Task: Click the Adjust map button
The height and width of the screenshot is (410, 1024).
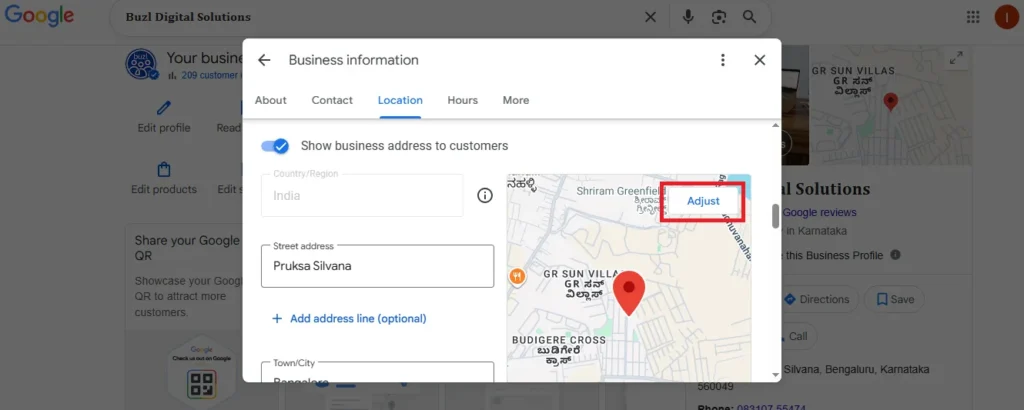Action: [703, 201]
